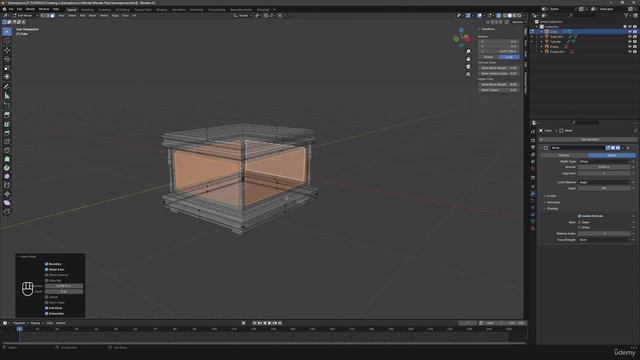Collapse the Shading section
The image size is (640, 360).
(x=552, y=209)
